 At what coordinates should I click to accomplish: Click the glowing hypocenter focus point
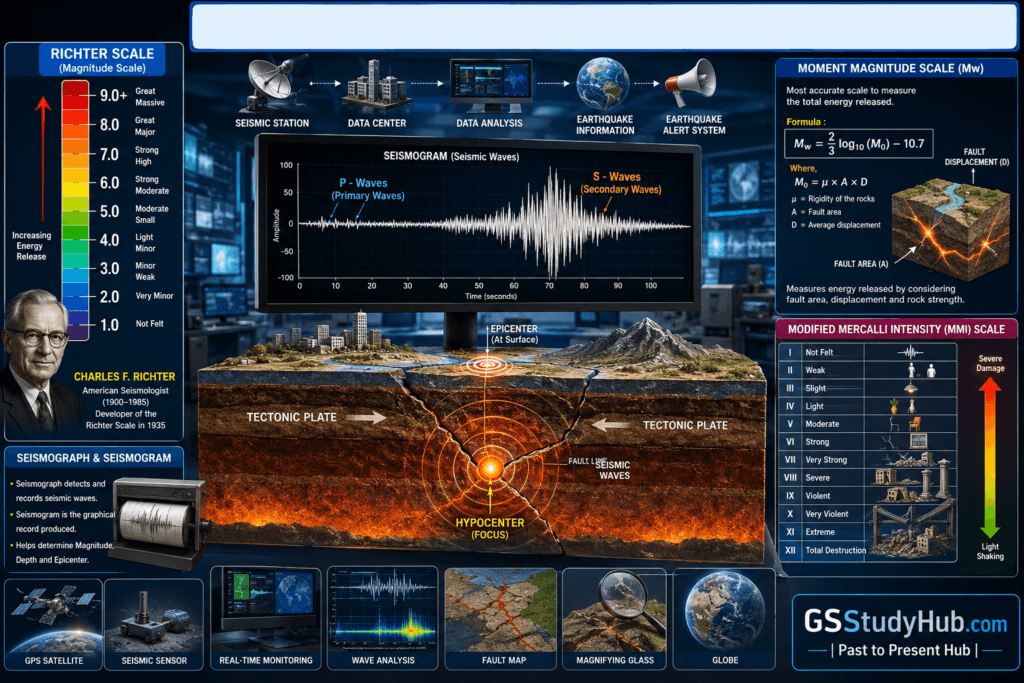490,468
